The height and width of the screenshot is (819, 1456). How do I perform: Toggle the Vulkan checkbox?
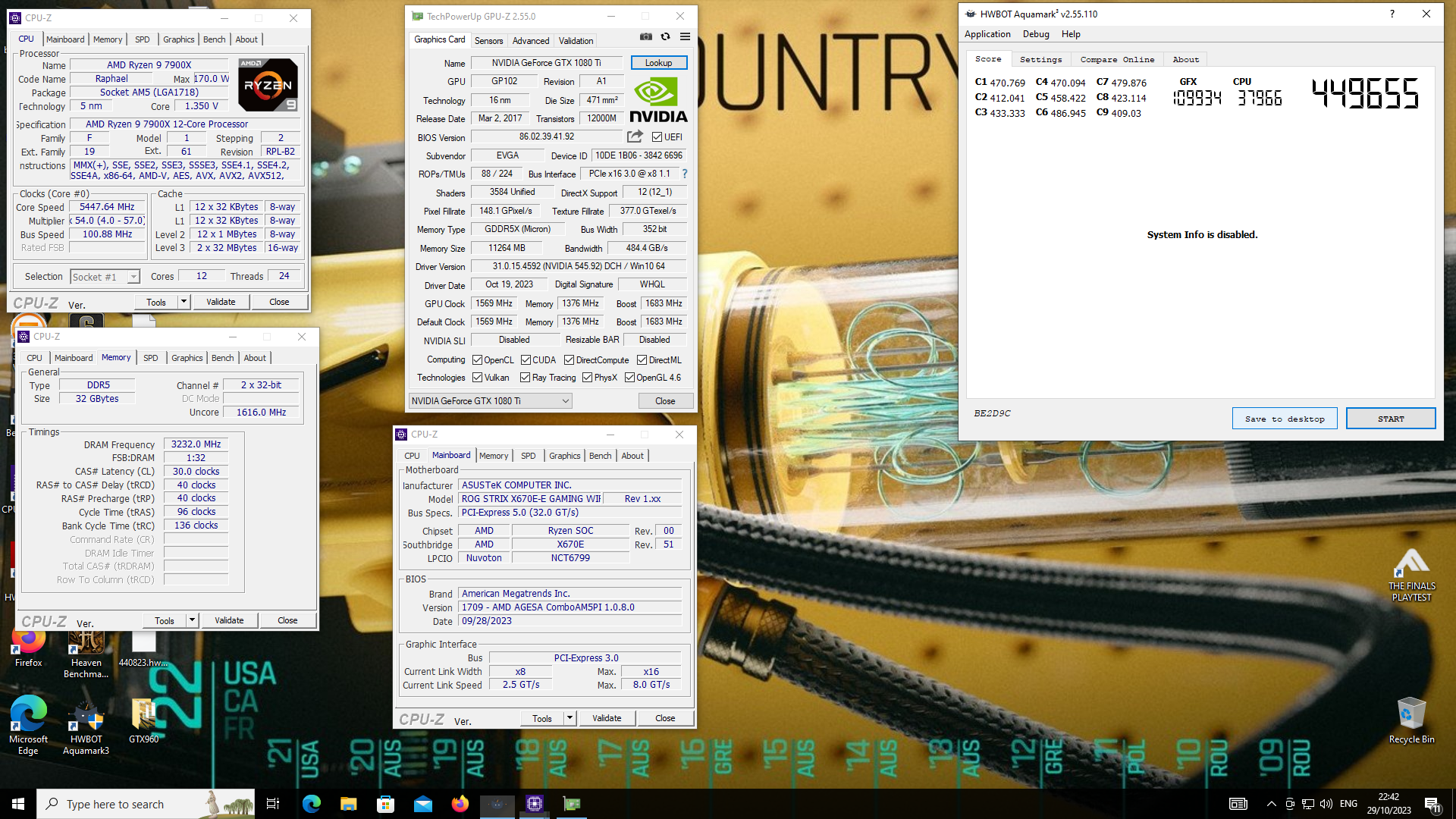[x=477, y=378]
